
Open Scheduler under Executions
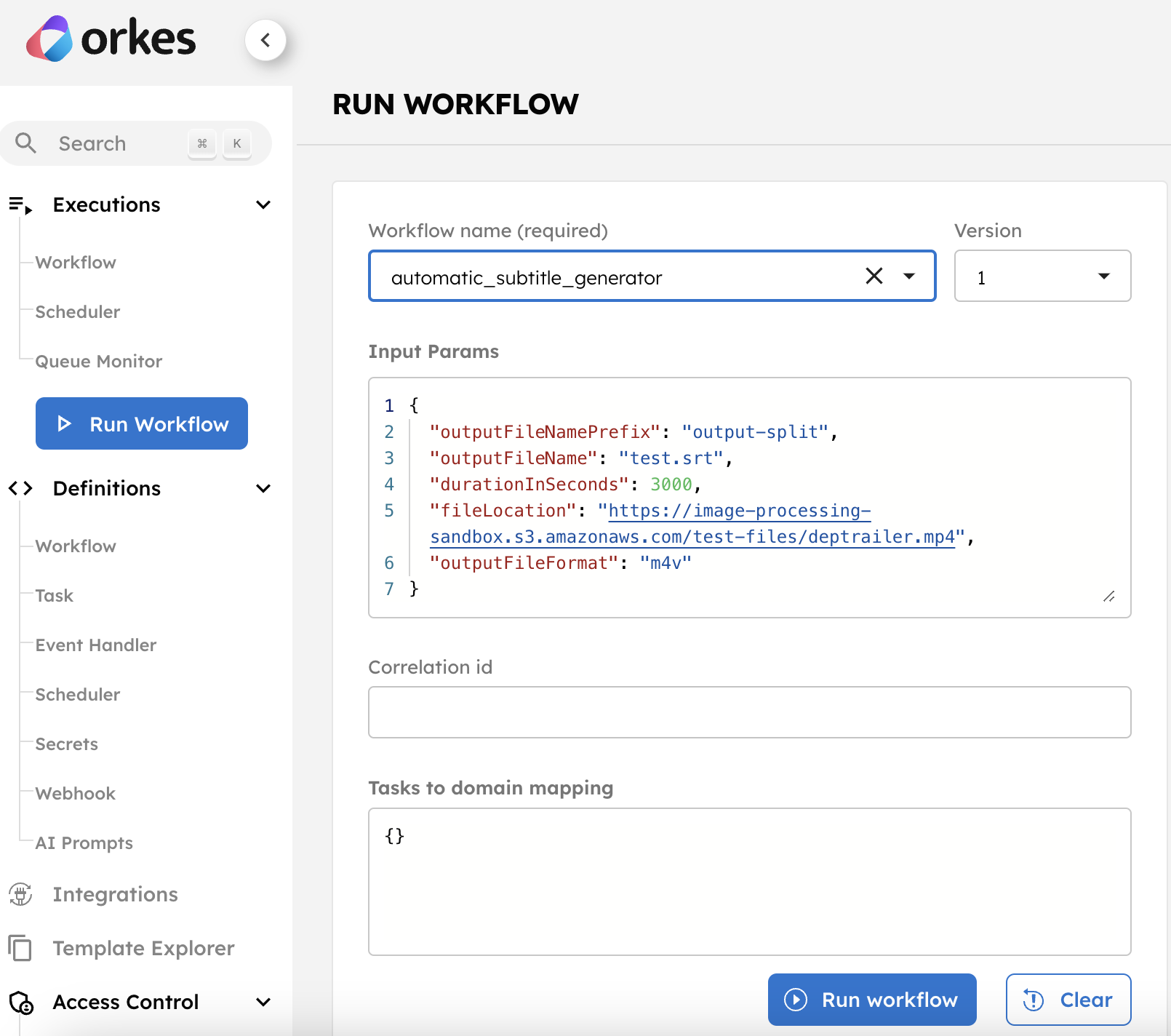point(78,312)
